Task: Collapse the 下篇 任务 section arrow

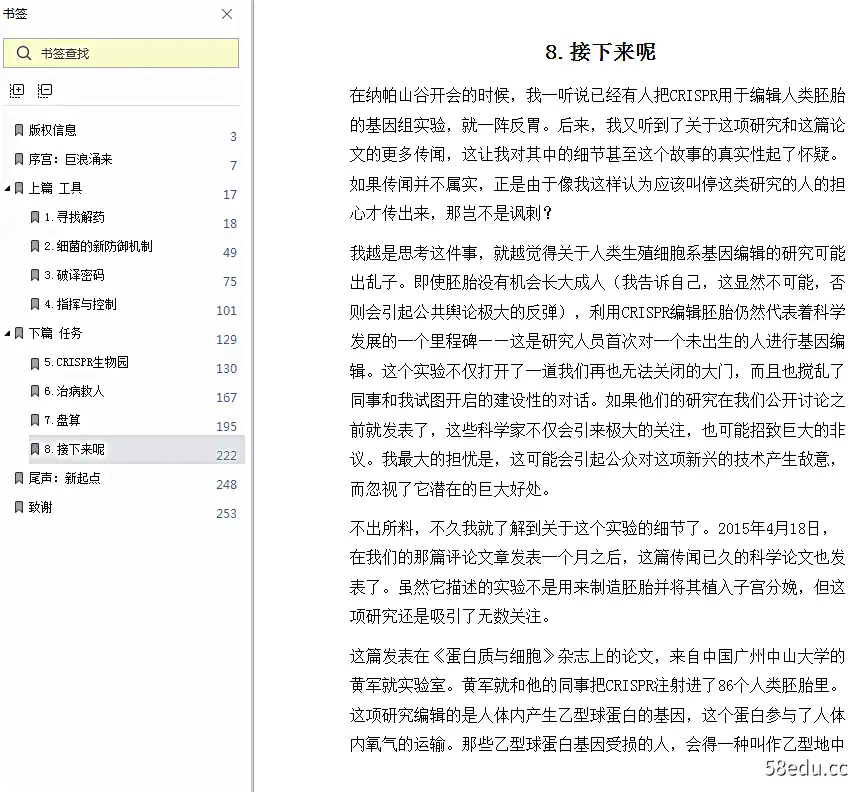Action: coord(7,333)
